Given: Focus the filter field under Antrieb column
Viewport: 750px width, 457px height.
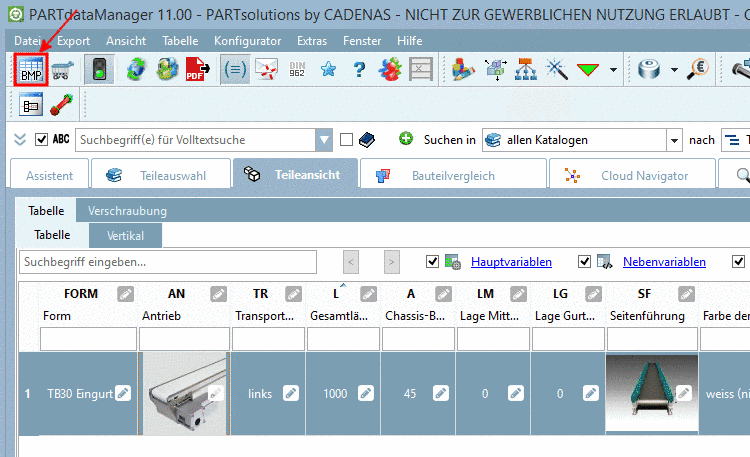Looking at the screenshot, I should pos(184,339).
